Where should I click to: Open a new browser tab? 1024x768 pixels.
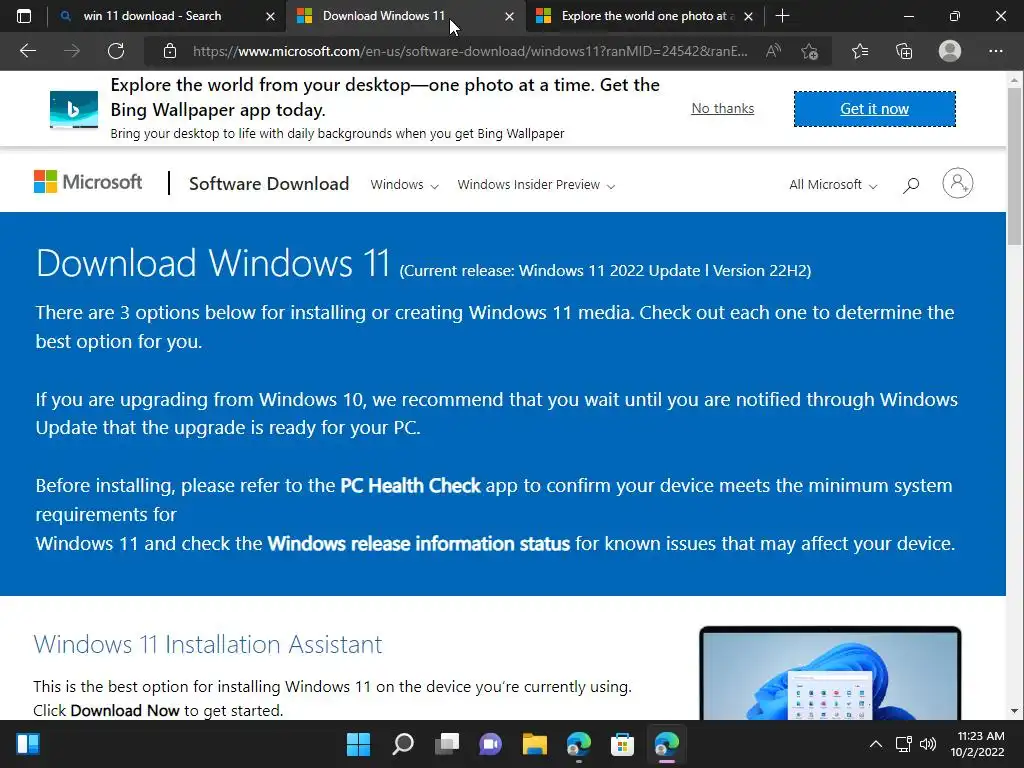click(x=782, y=16)
